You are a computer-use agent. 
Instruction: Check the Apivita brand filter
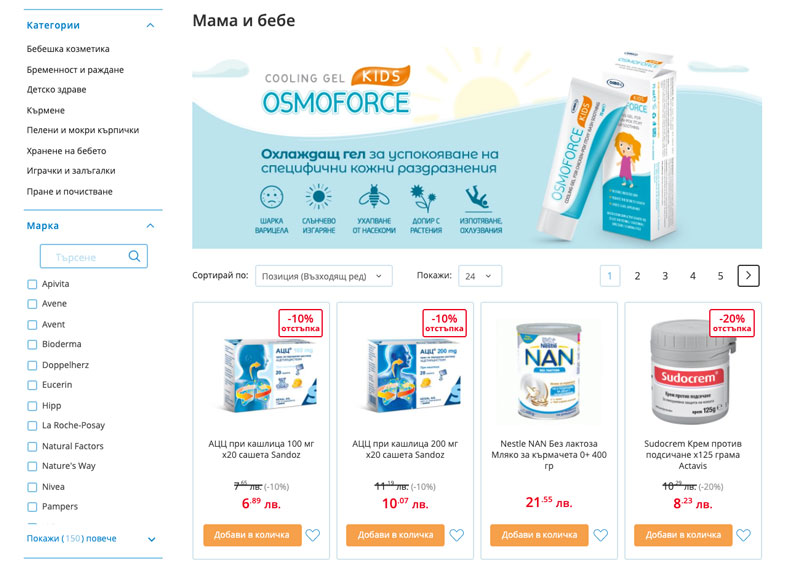(32, 284)
